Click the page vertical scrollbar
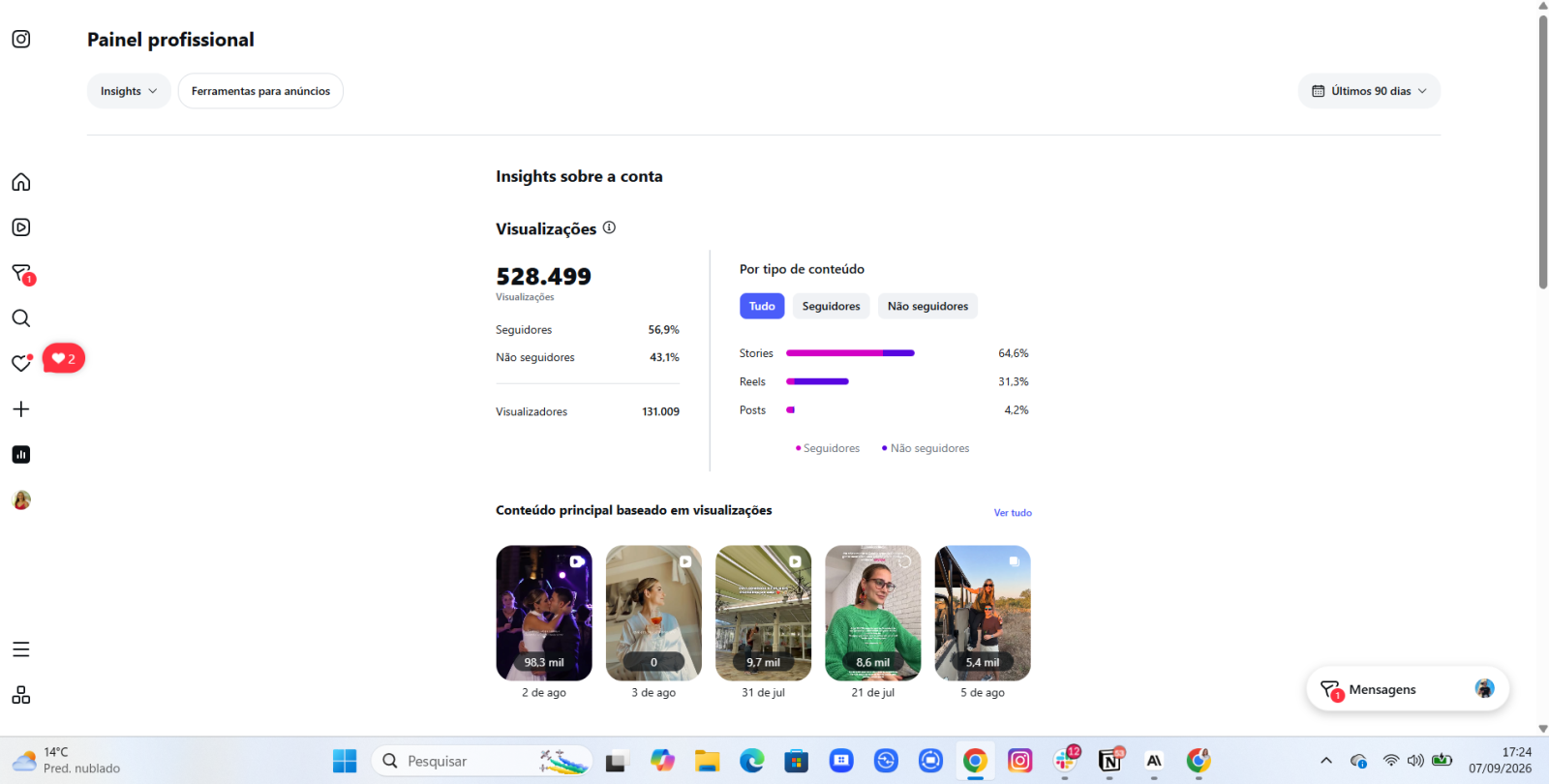This screenshot has height=784, width=1549. pos(1543,152)
